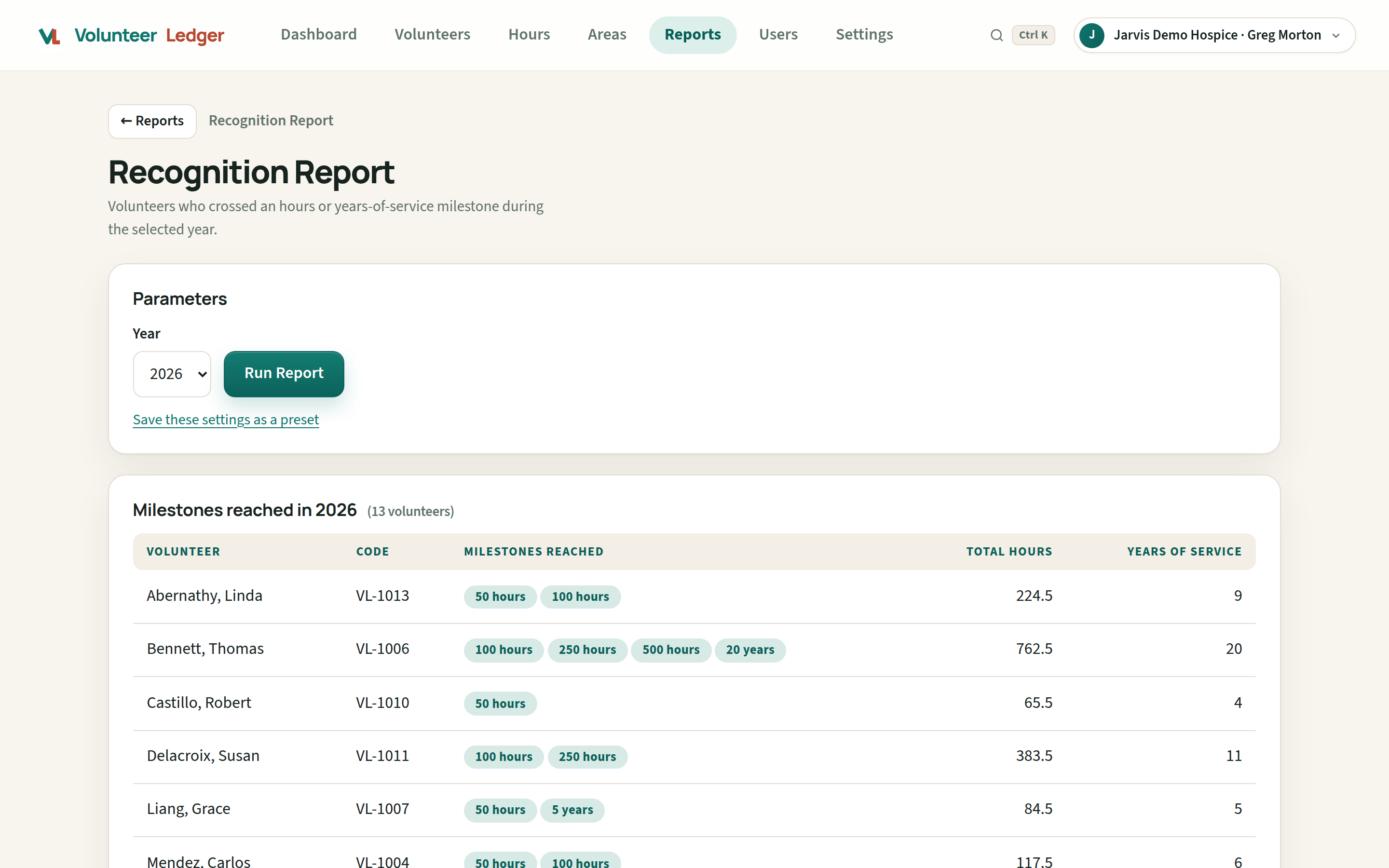Click the Parameters heading
Screen dimensions: 1389x868
(179, 299)
